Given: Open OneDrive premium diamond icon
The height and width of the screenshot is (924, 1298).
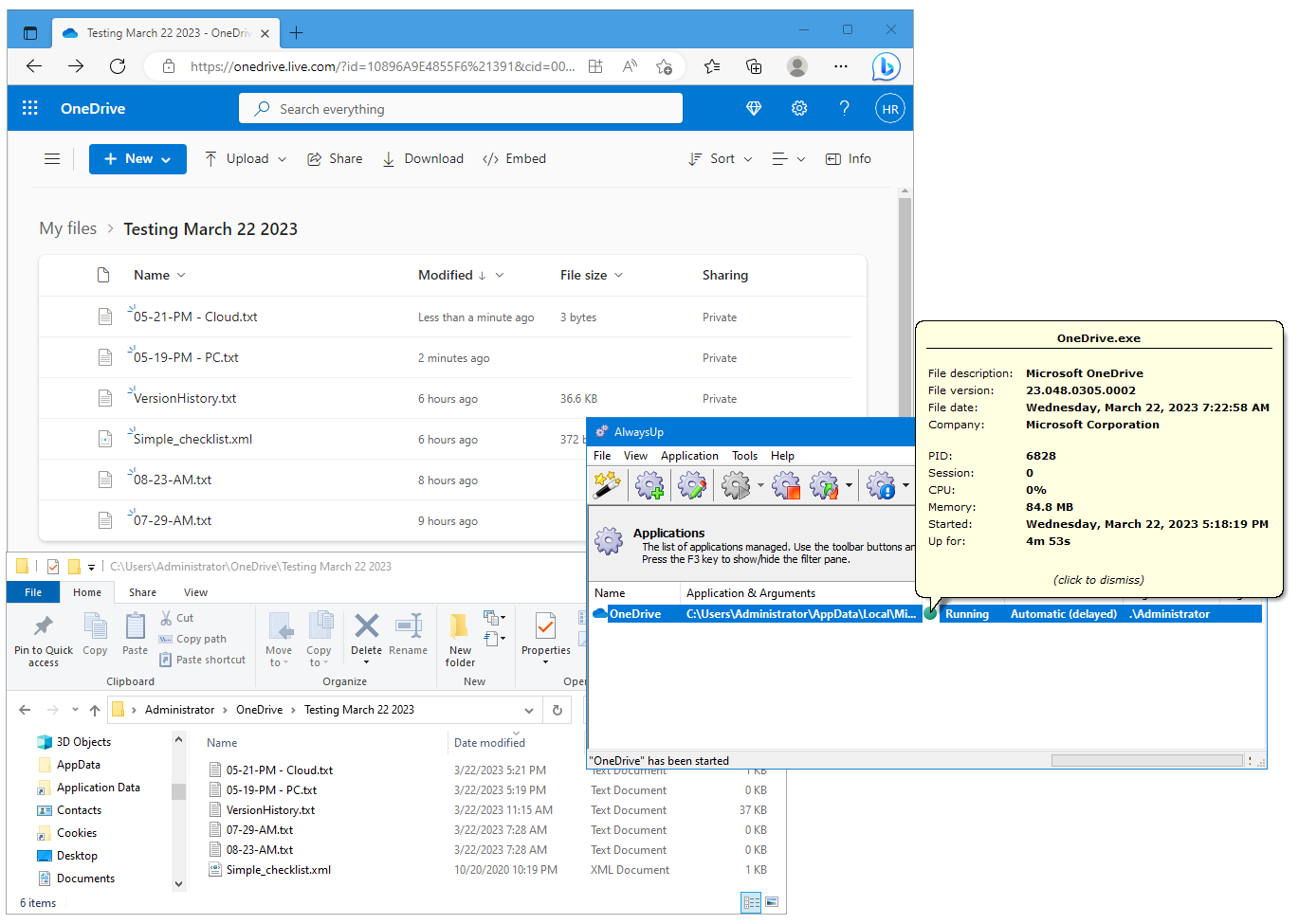Looking at the screenshot, I should click(x=754, y=108).
